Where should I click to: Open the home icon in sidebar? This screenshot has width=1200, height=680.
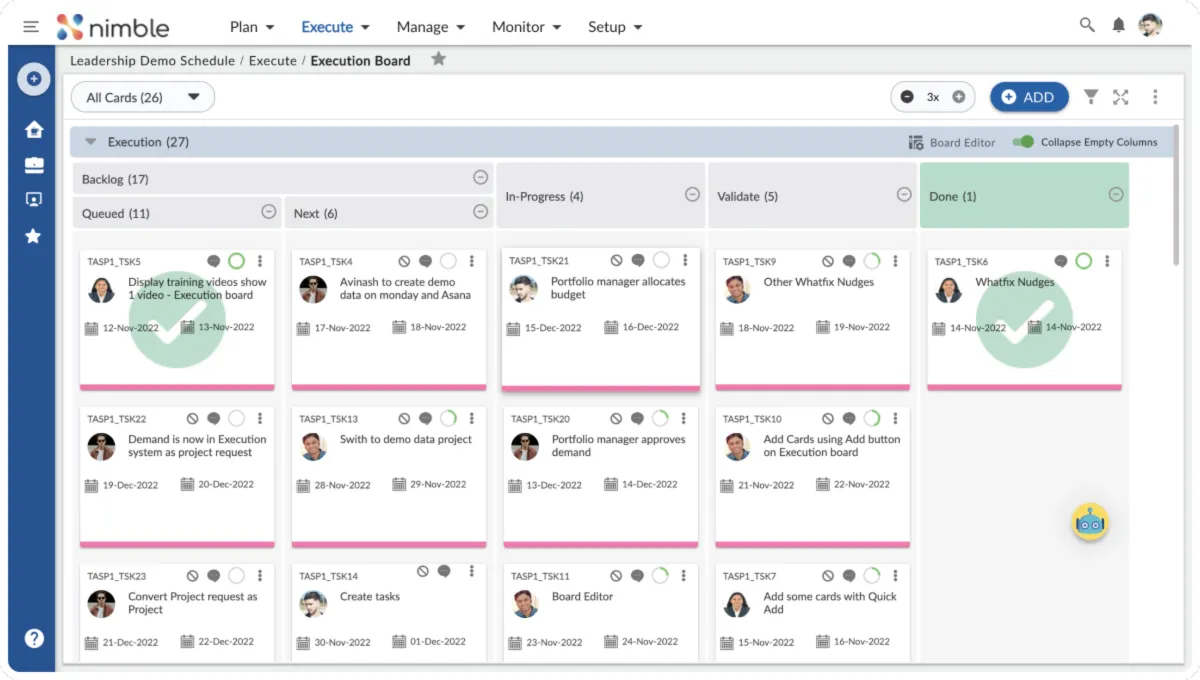[34, 129]
